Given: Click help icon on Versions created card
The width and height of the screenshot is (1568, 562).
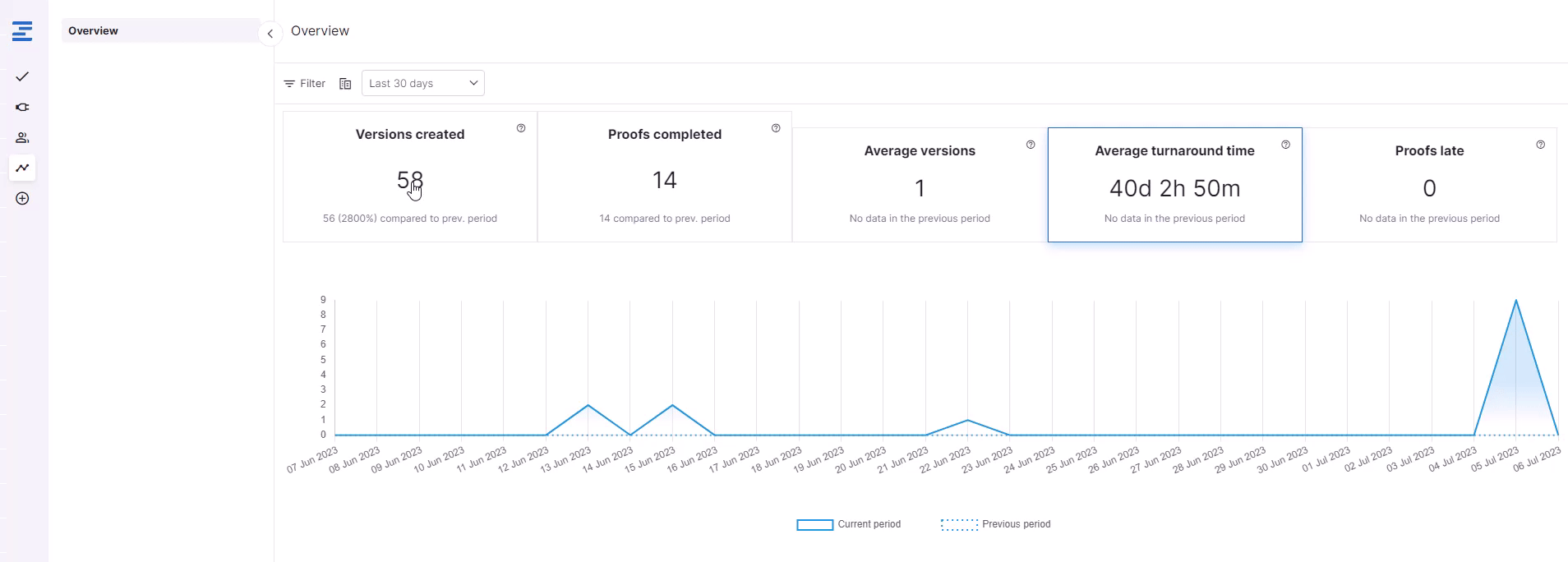Looking at the screenshot, I should (x=521, y=128).
